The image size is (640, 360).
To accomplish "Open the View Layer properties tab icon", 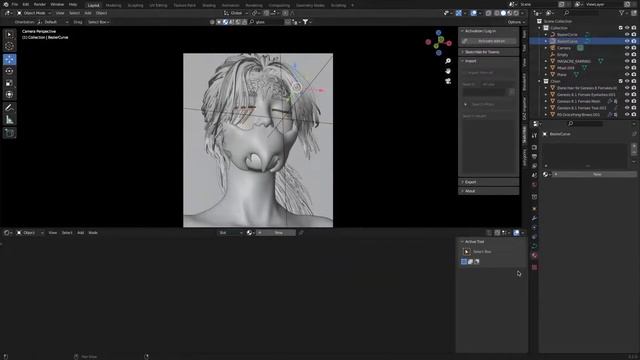I will point(534,166).
